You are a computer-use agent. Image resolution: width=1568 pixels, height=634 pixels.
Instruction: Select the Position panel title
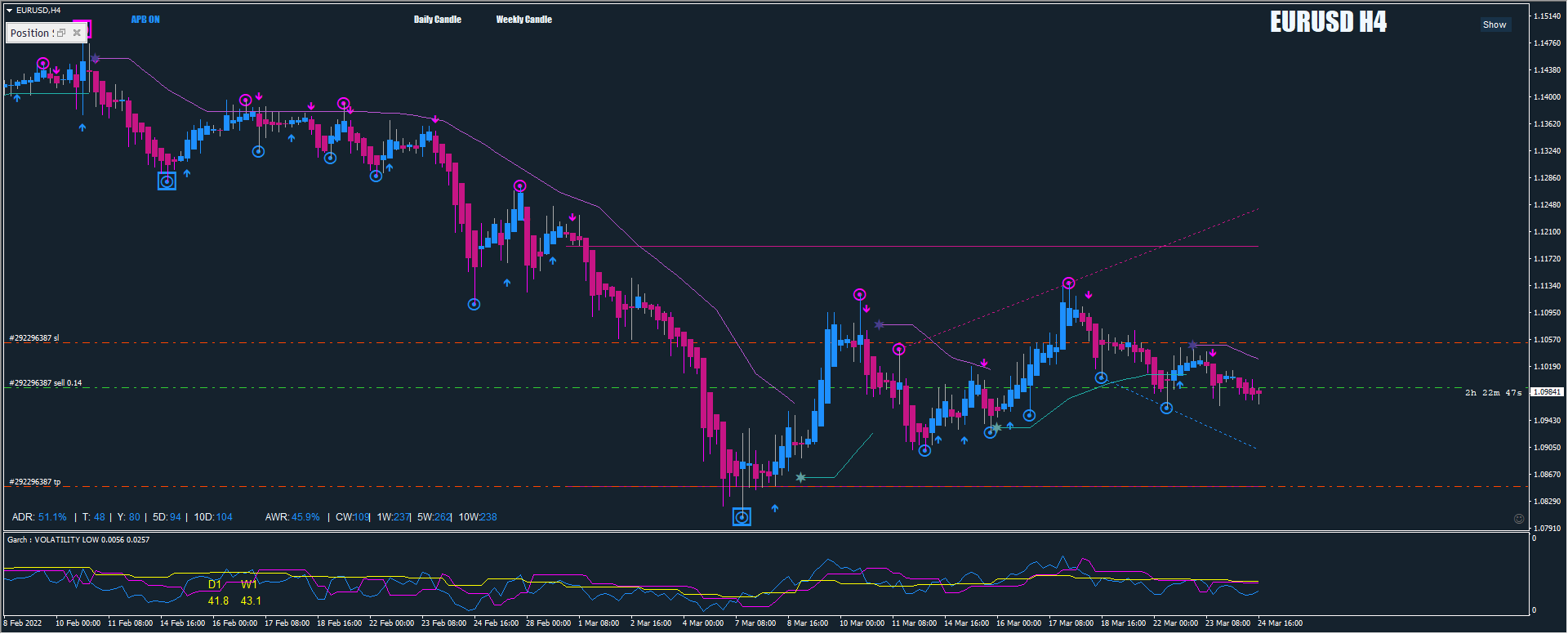(x=32, y=33)
